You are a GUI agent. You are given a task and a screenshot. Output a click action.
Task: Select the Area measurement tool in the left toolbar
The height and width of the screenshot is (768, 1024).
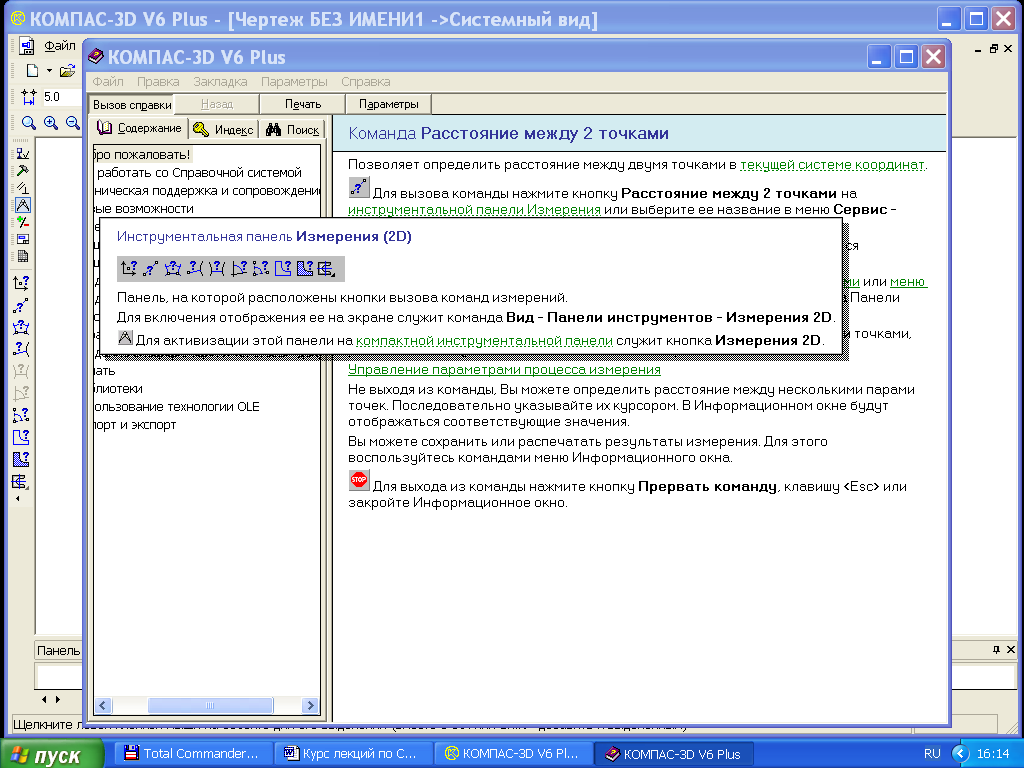(x=21, y=459)
